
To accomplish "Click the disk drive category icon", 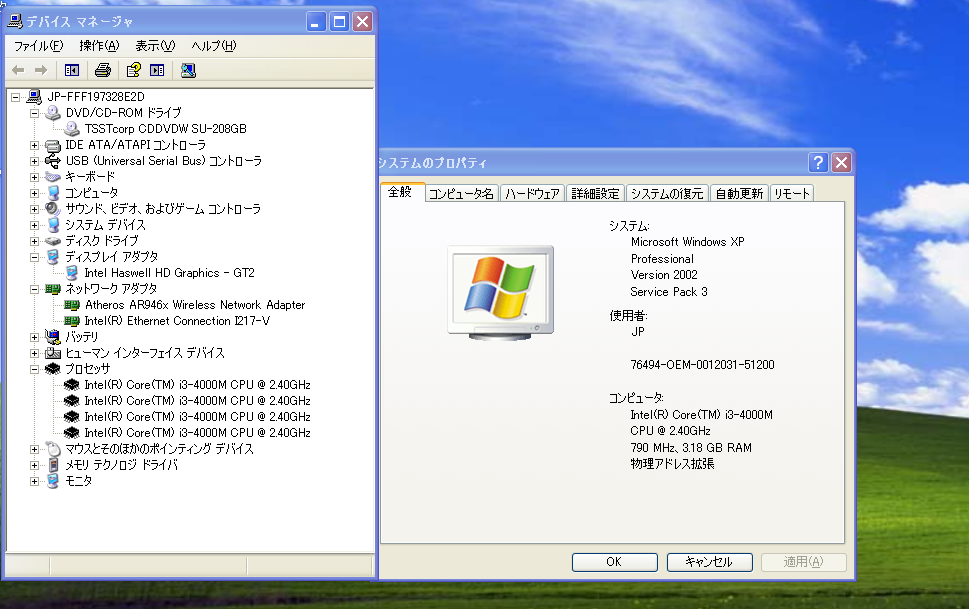I will point(53,241).
